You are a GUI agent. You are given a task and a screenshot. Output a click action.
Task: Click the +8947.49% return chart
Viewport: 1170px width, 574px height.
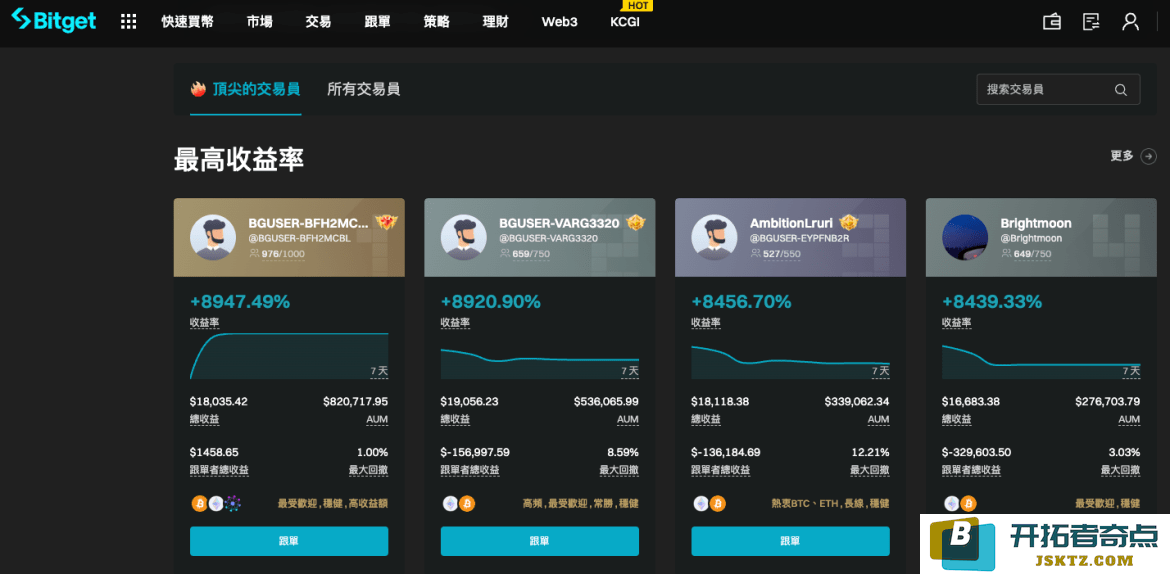[289, 355]
